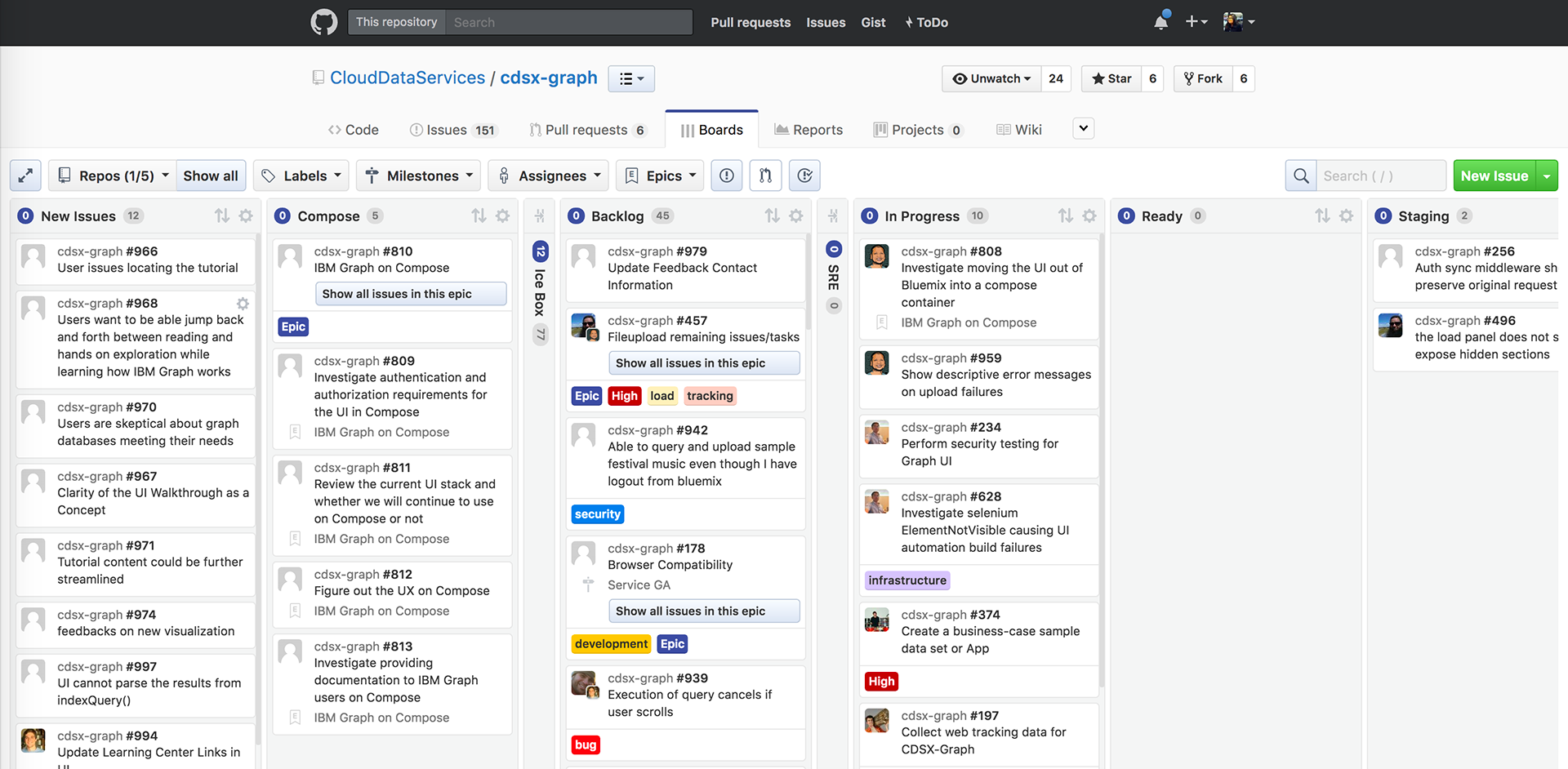Open issue #979 Update Feedback Contact card
This screenshot has height=769, width=1568.
pyautogui.click(x=686, y=269)
